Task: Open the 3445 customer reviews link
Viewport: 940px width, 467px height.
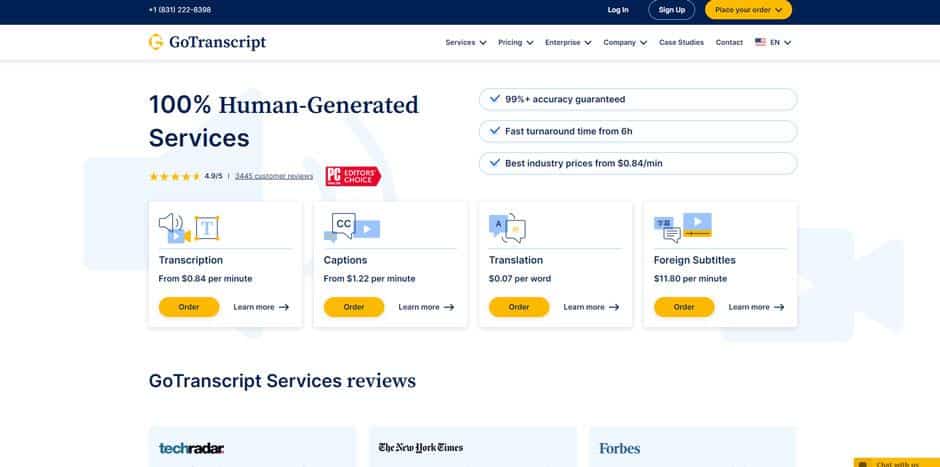Action: click(274, 176)
